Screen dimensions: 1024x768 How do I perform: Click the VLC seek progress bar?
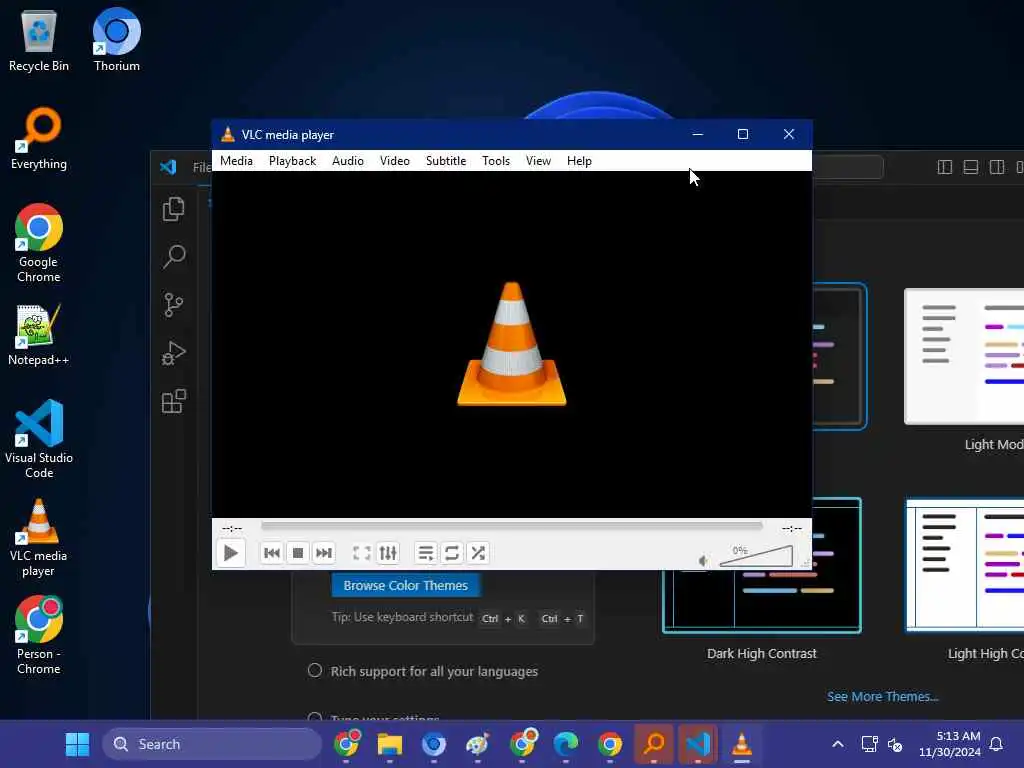511,526
